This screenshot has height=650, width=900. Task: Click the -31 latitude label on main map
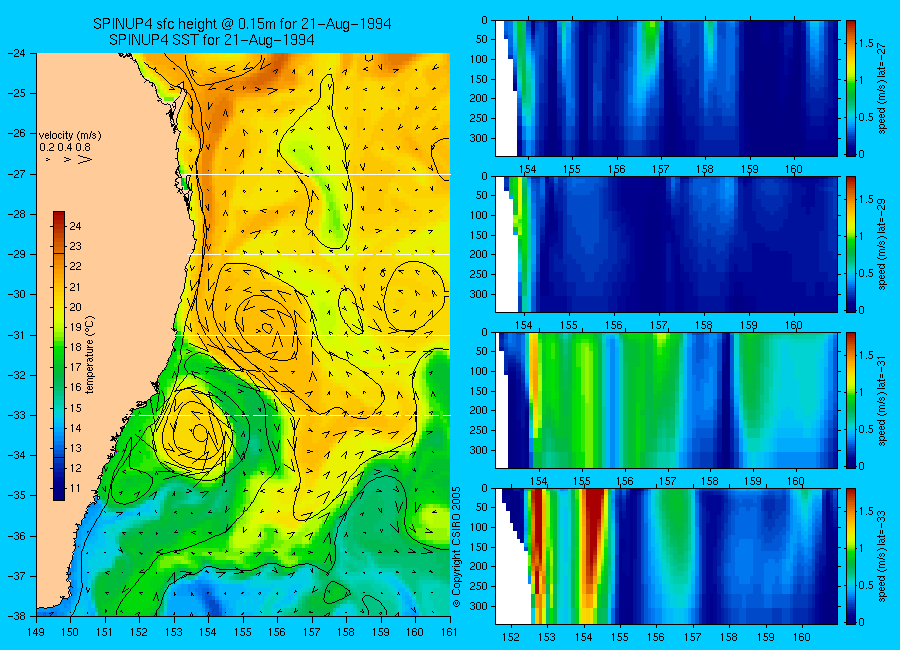[16, 335]
